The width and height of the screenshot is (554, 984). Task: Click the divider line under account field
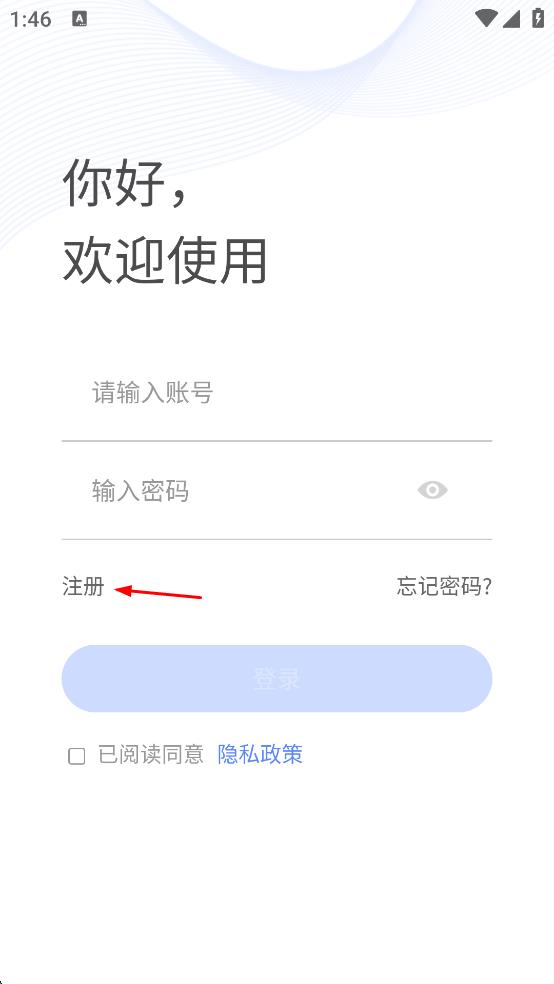coord(277,441)
